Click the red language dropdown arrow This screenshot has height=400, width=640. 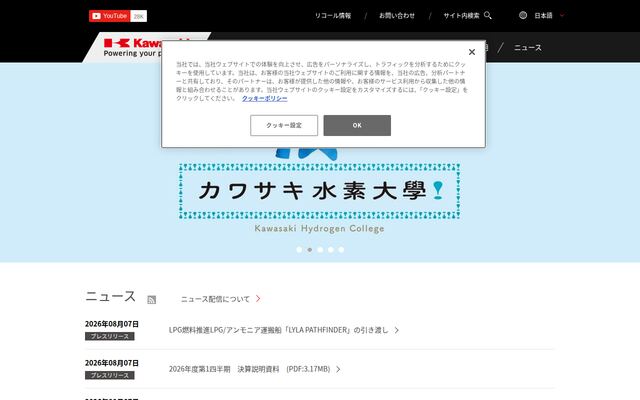(x=562, y=16)
